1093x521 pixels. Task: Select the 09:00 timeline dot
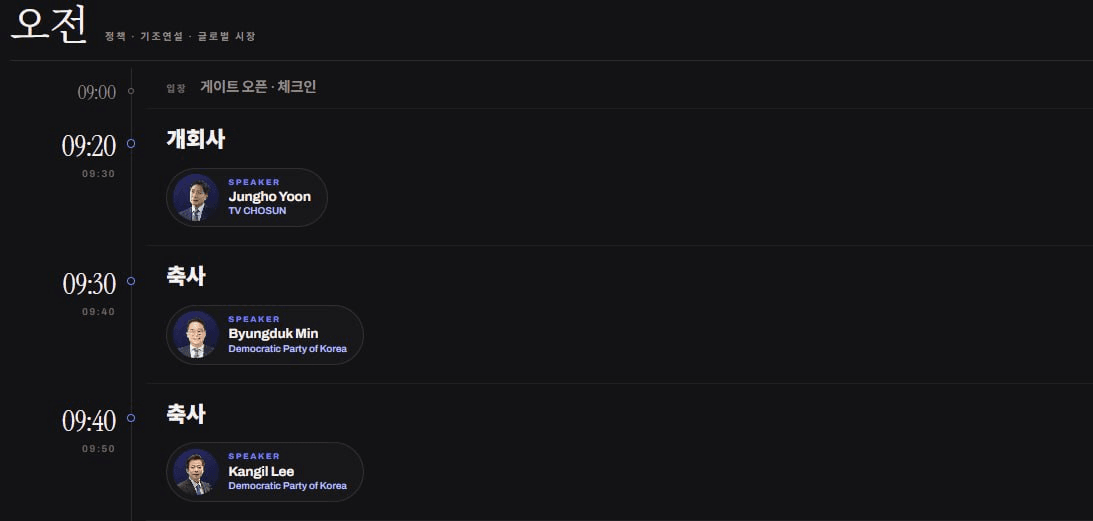click(x=131, y=91)
